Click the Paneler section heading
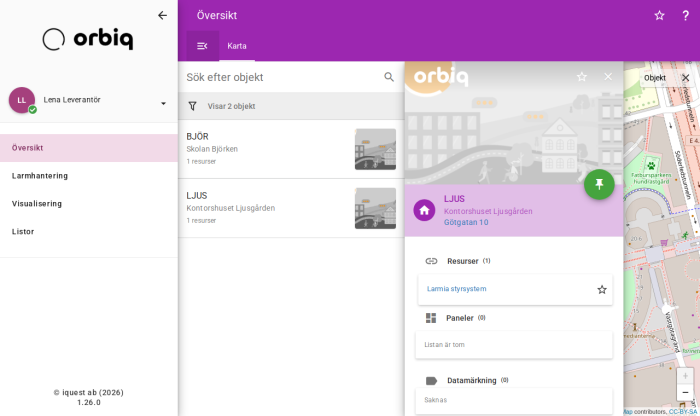 [460, 318]
